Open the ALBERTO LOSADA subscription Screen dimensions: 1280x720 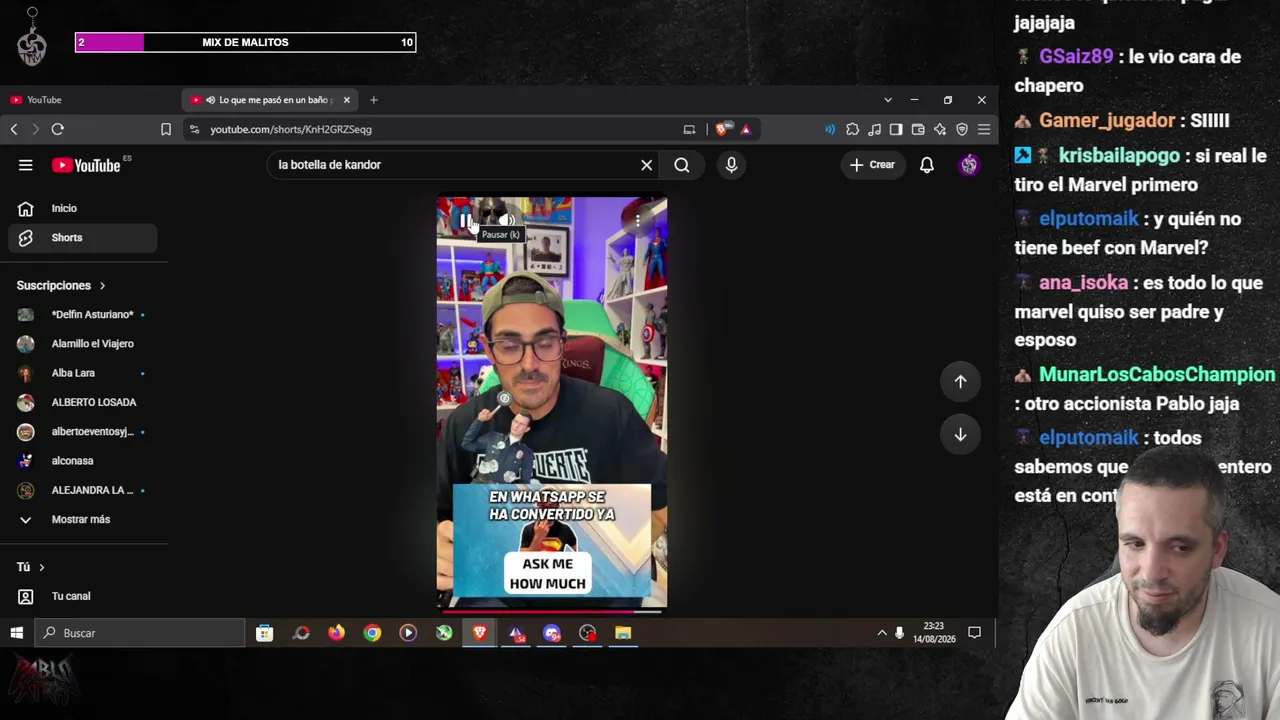(x=84, y=402)
